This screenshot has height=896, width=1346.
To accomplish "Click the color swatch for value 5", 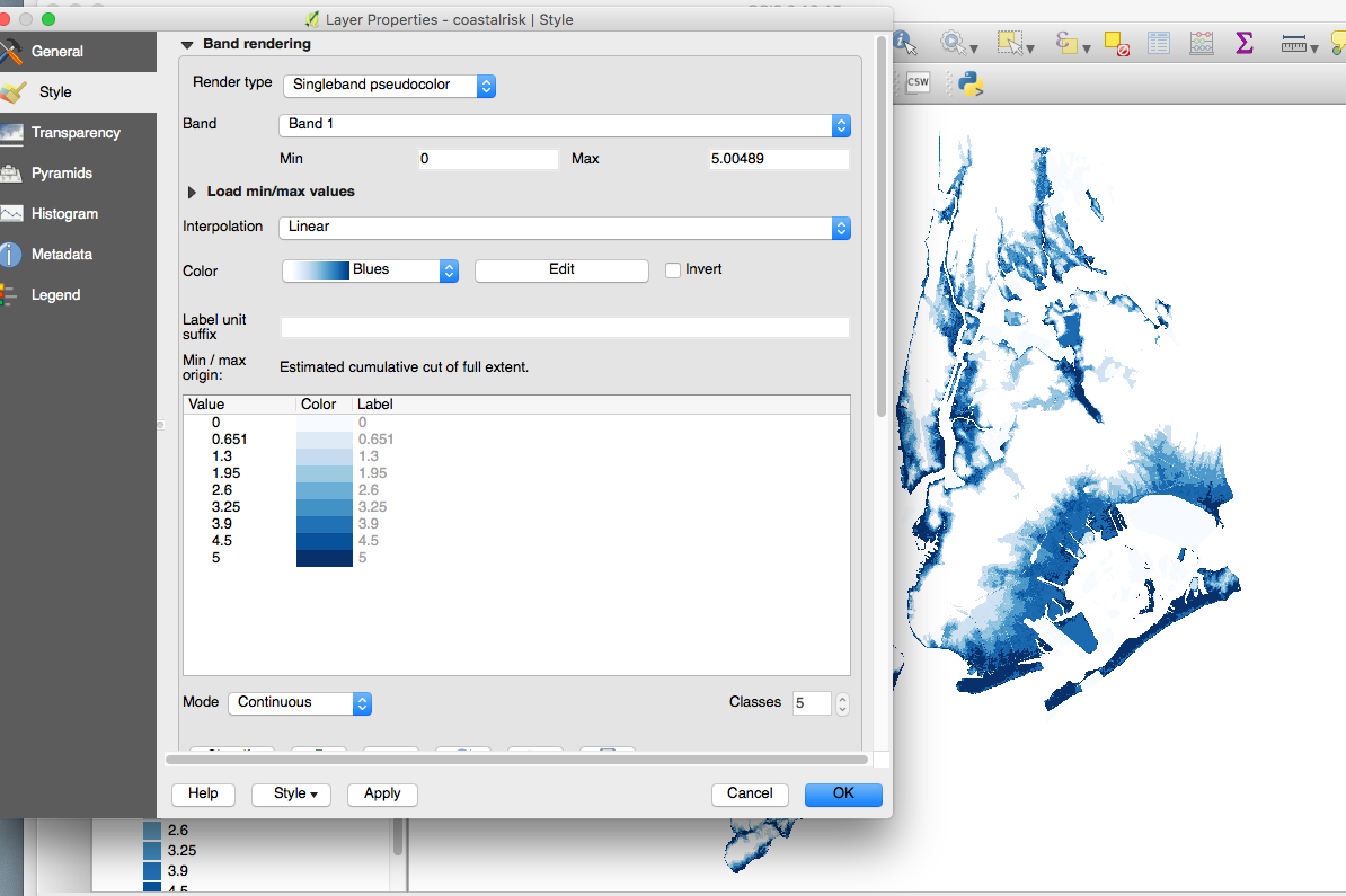I will pyautogui.click(x=324, y=558).
